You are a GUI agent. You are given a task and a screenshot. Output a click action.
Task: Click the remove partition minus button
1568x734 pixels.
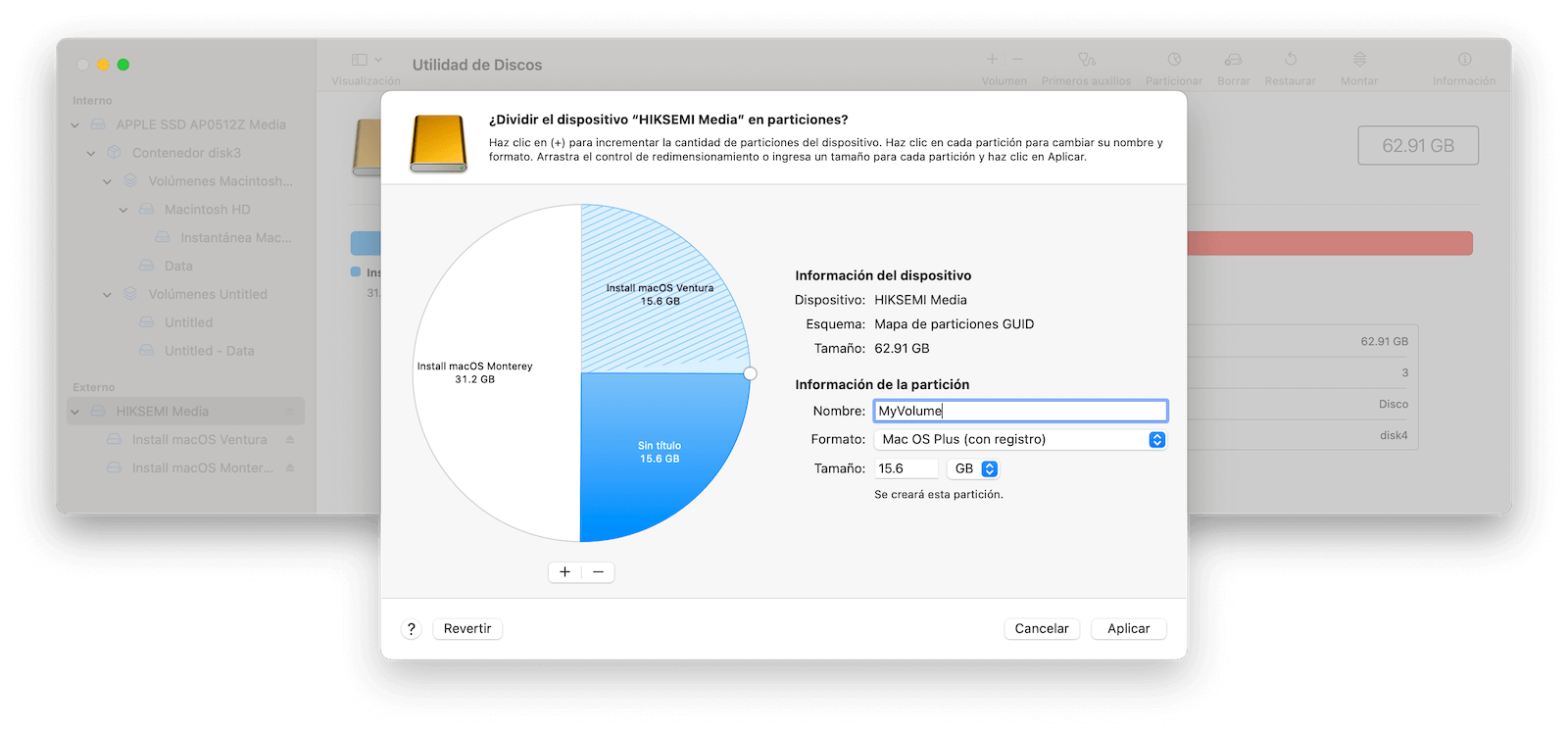(598, 571)
